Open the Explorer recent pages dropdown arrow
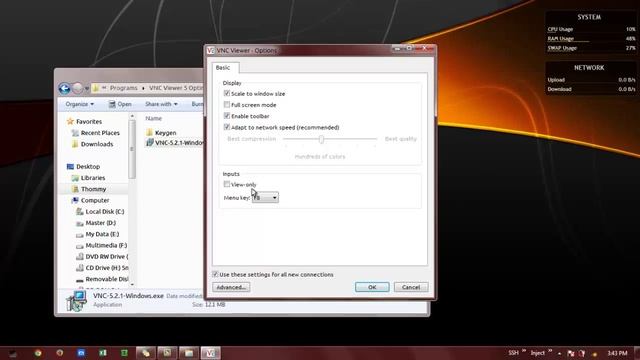The height and width of the screenshot is (360, 640). point(87,89)
